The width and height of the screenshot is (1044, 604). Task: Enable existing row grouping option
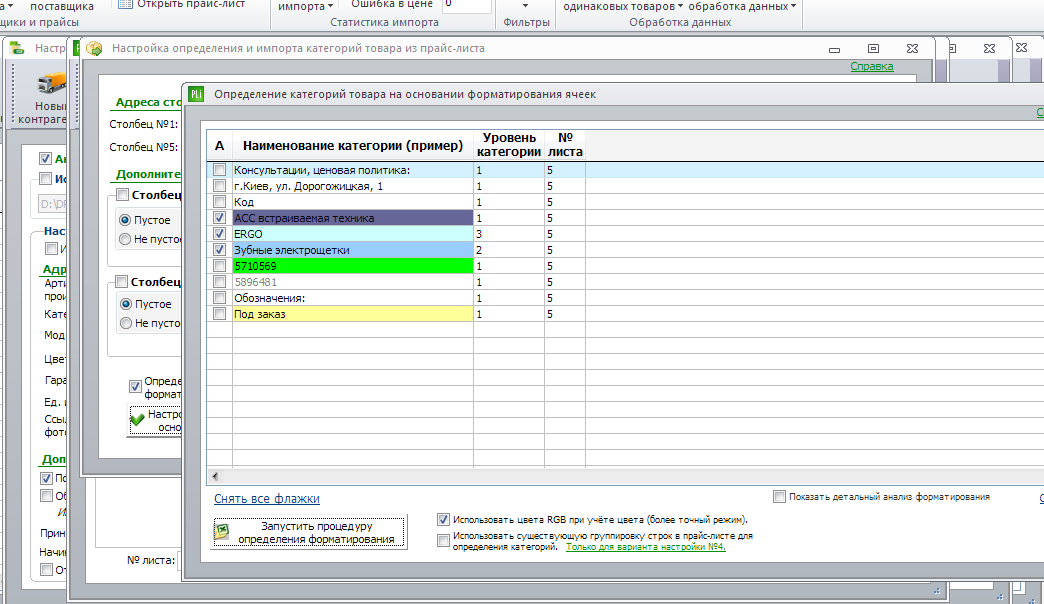click(443, 540)
